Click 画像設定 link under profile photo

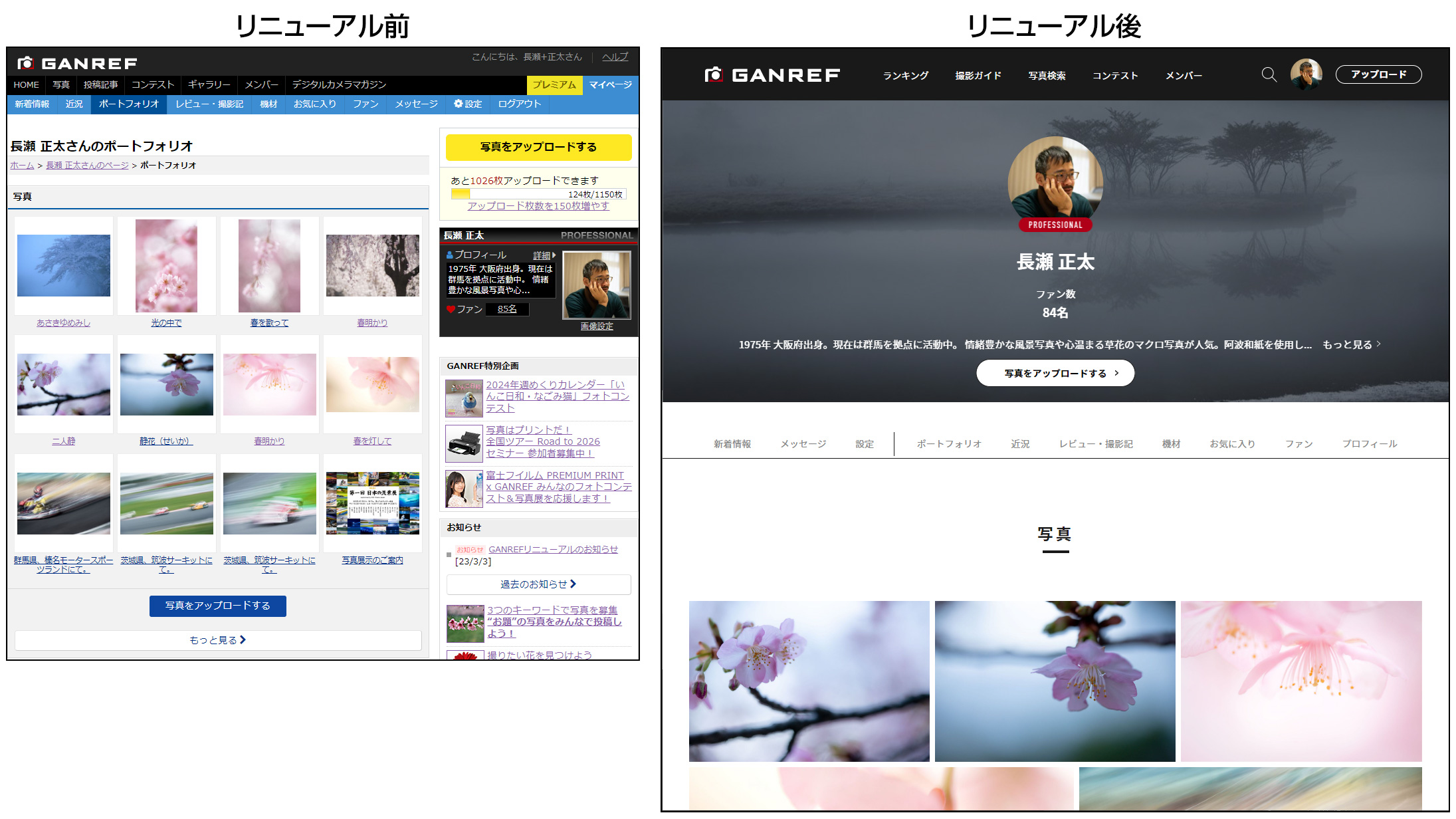(597, 326)
